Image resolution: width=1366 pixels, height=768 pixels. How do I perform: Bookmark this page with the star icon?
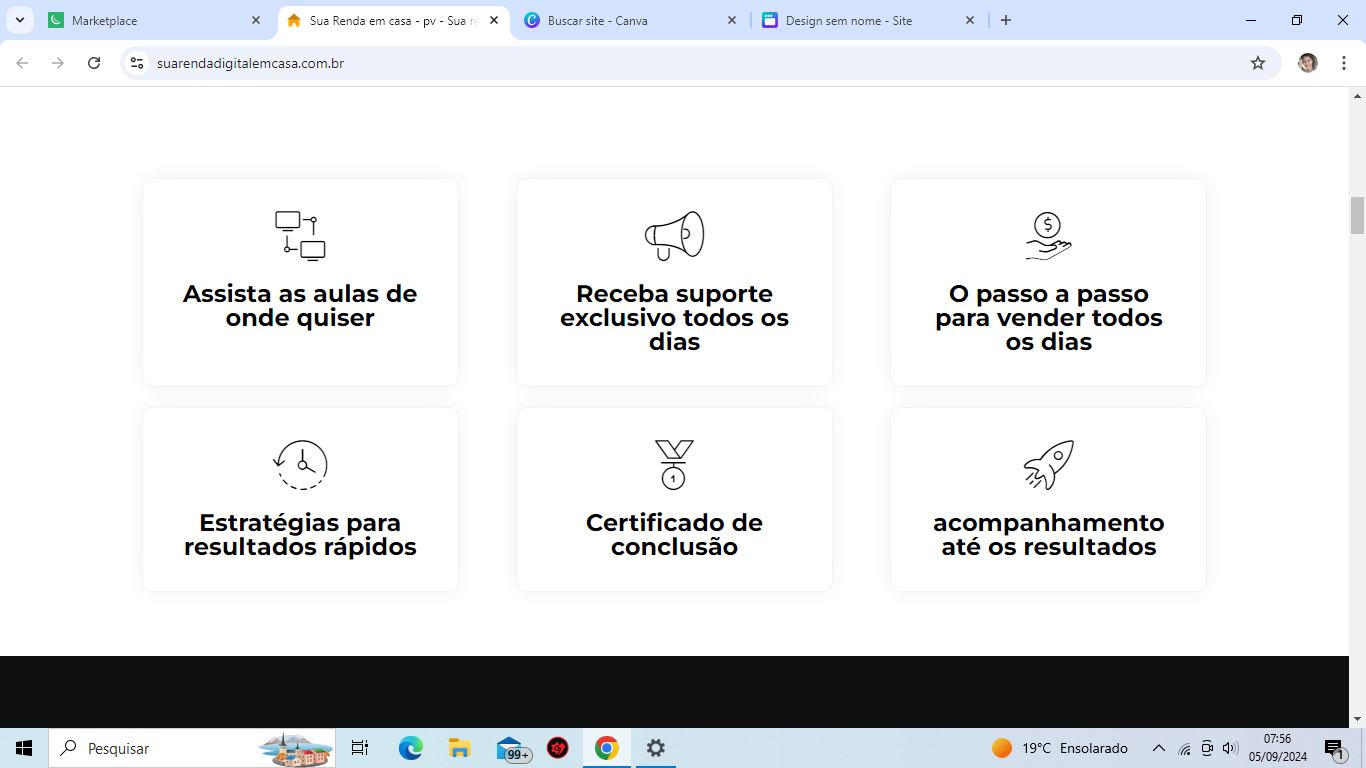click(x=1258, y=63)
